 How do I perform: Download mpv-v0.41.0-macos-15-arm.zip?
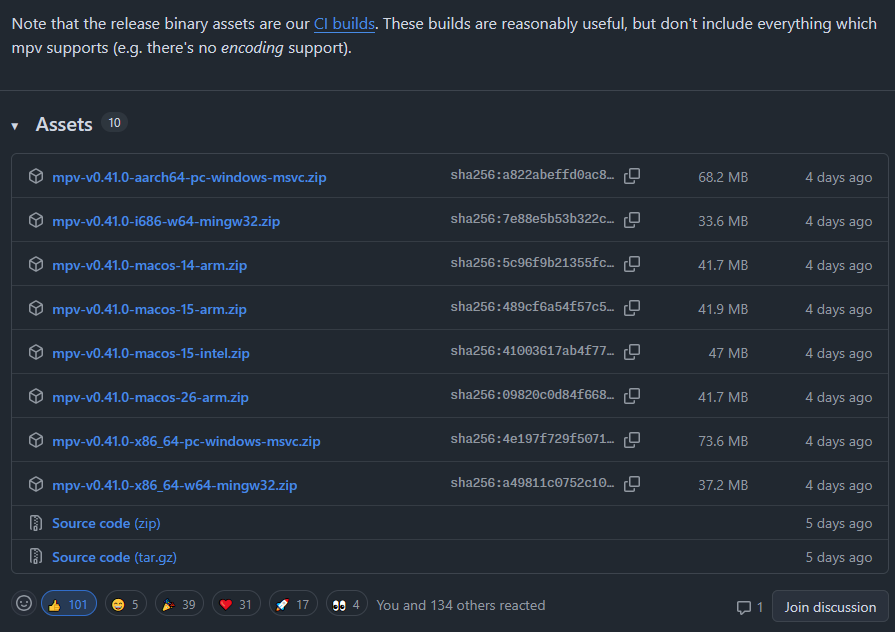[x=150, y=309]
